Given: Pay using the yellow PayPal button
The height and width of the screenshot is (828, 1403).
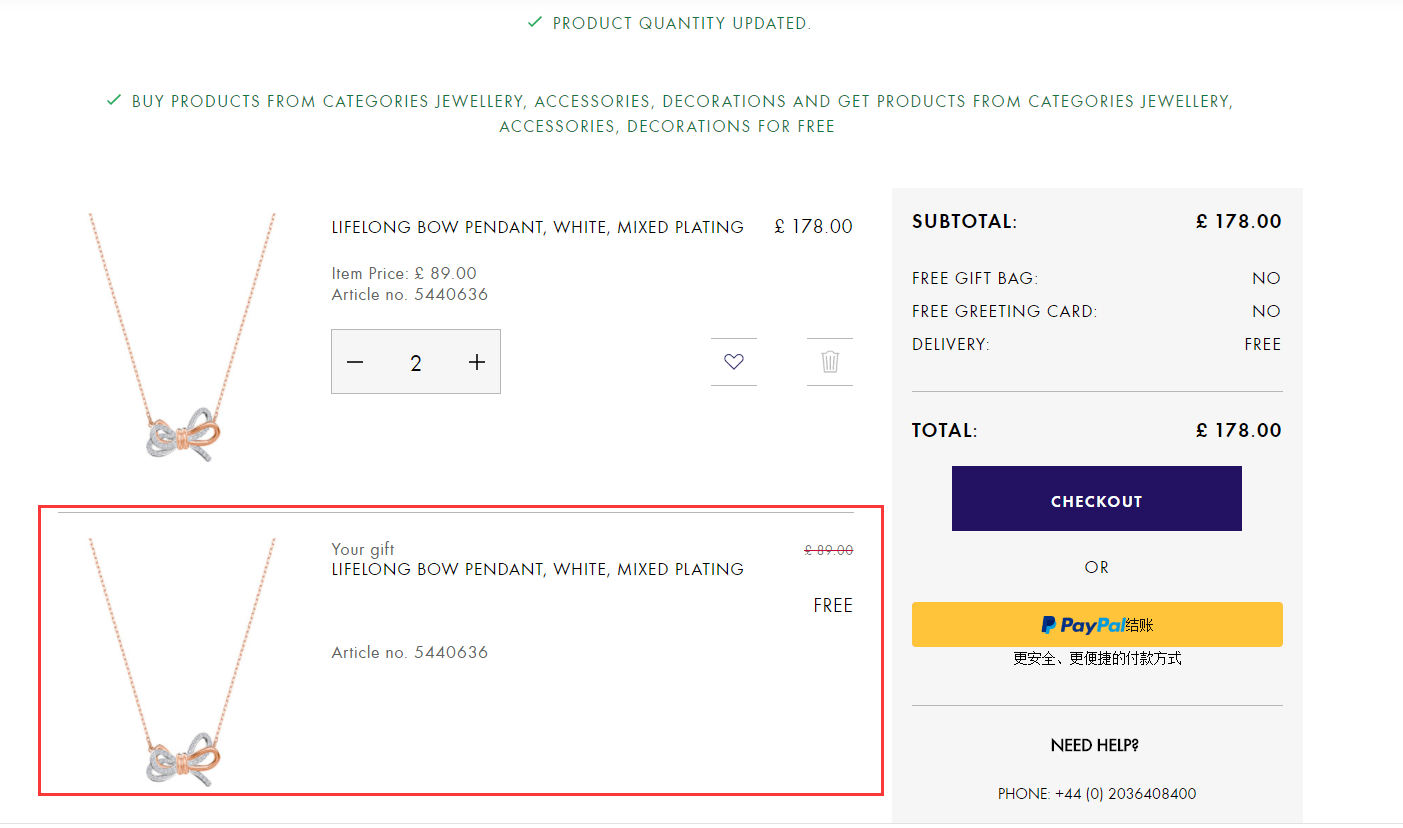Looking at the screenshot, I should 1097,624.
